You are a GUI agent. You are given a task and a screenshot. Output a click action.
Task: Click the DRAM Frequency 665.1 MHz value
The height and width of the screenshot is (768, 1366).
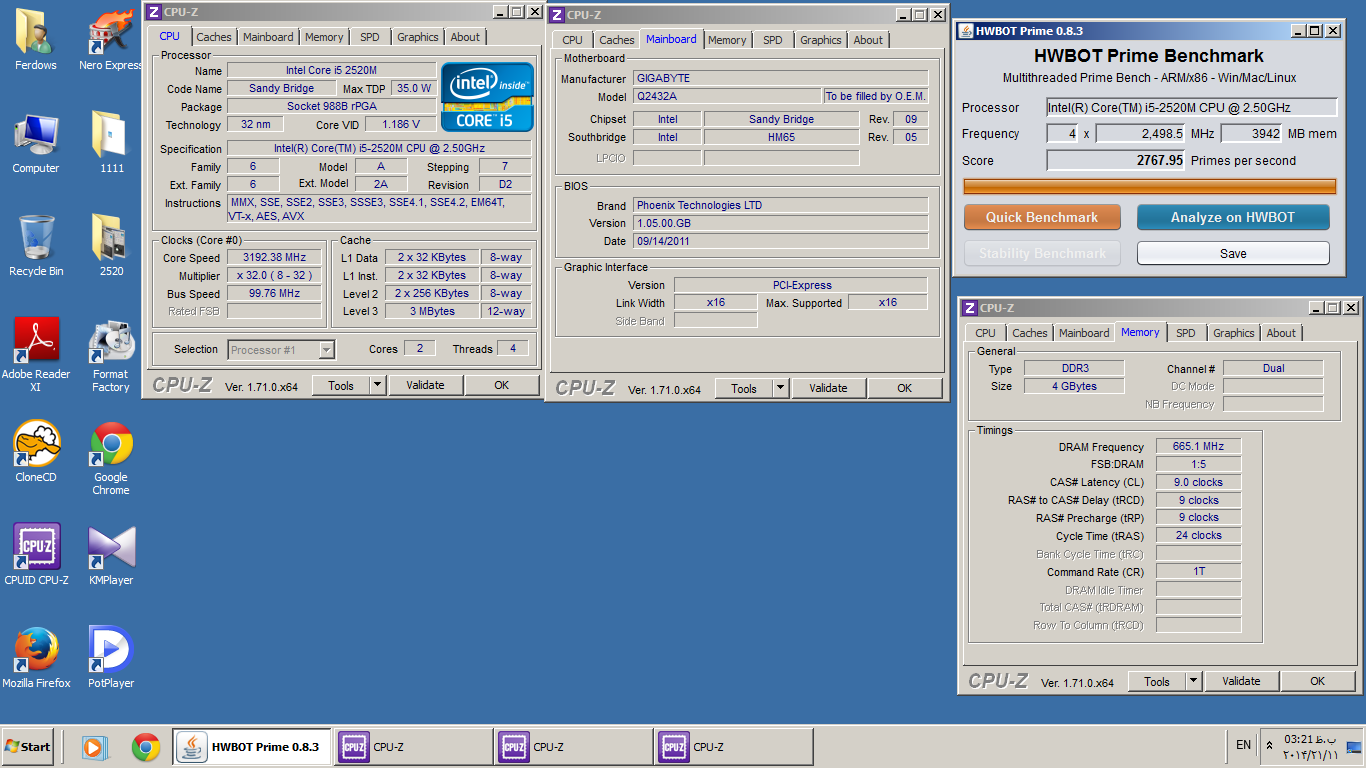pyautogui.click(x=1198, y=447)
